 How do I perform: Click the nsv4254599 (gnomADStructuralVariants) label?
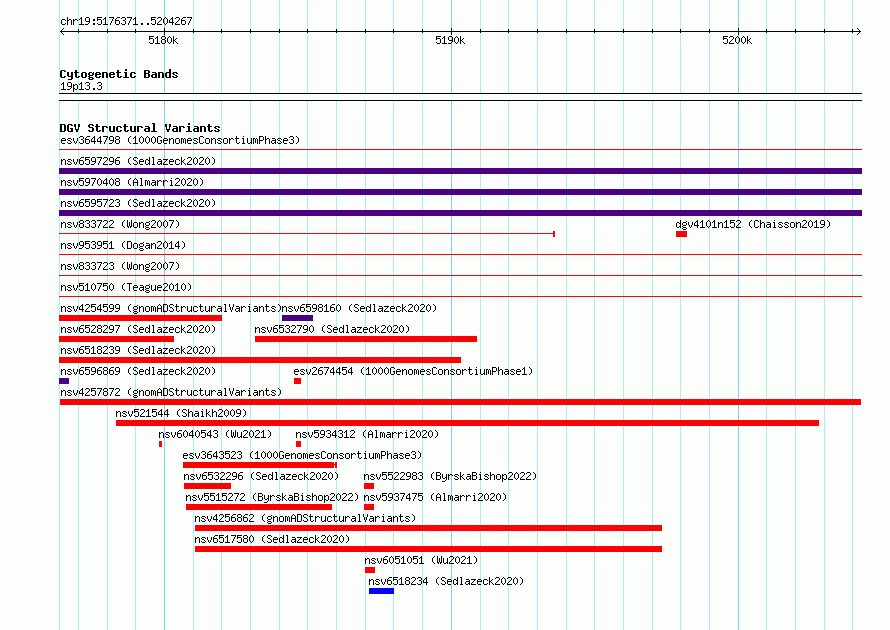coord(171,308)
